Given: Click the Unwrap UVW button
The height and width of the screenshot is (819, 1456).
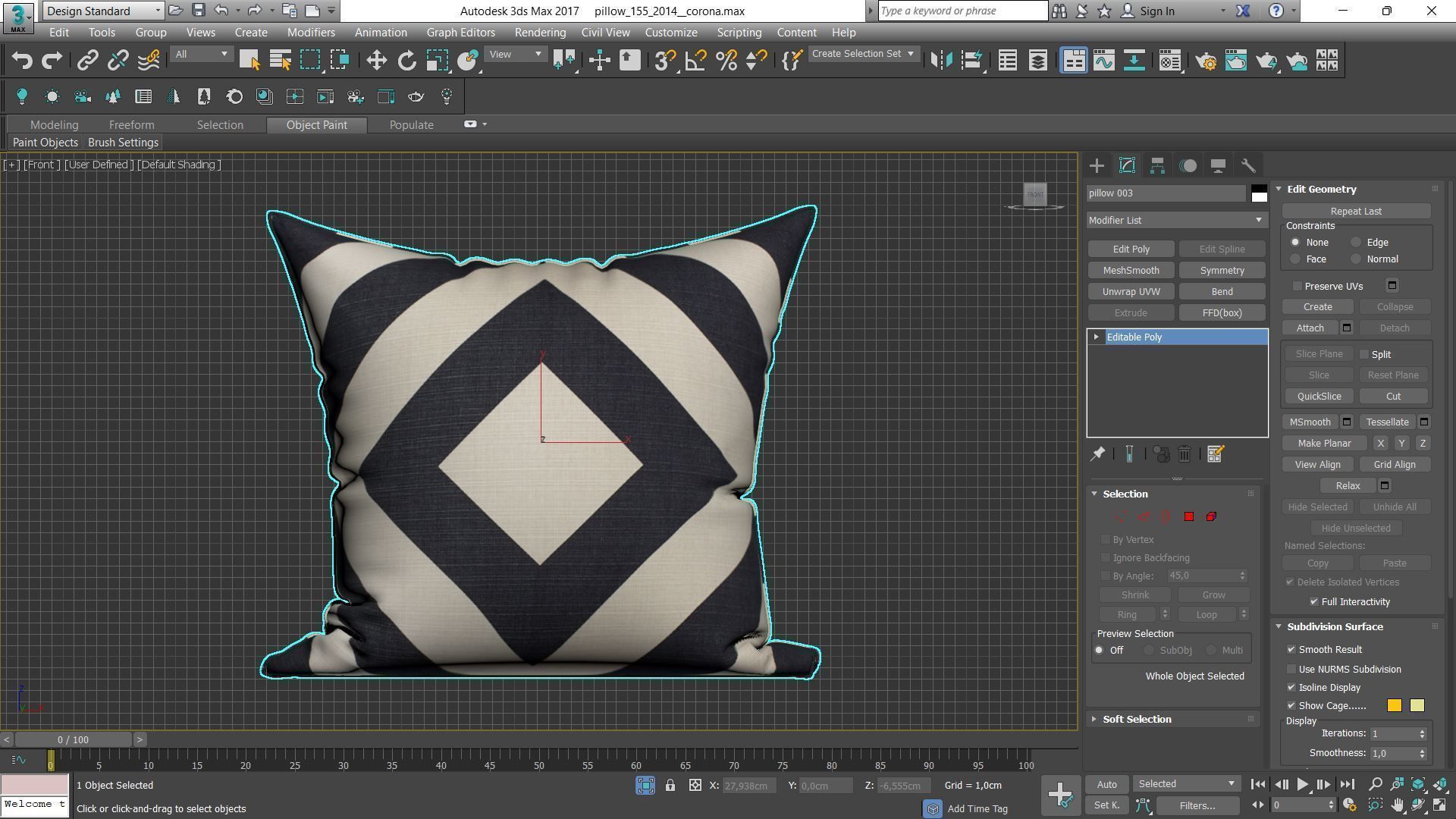Looking at the screenshot, I should pyautogui.click(x=1131, y=291).
